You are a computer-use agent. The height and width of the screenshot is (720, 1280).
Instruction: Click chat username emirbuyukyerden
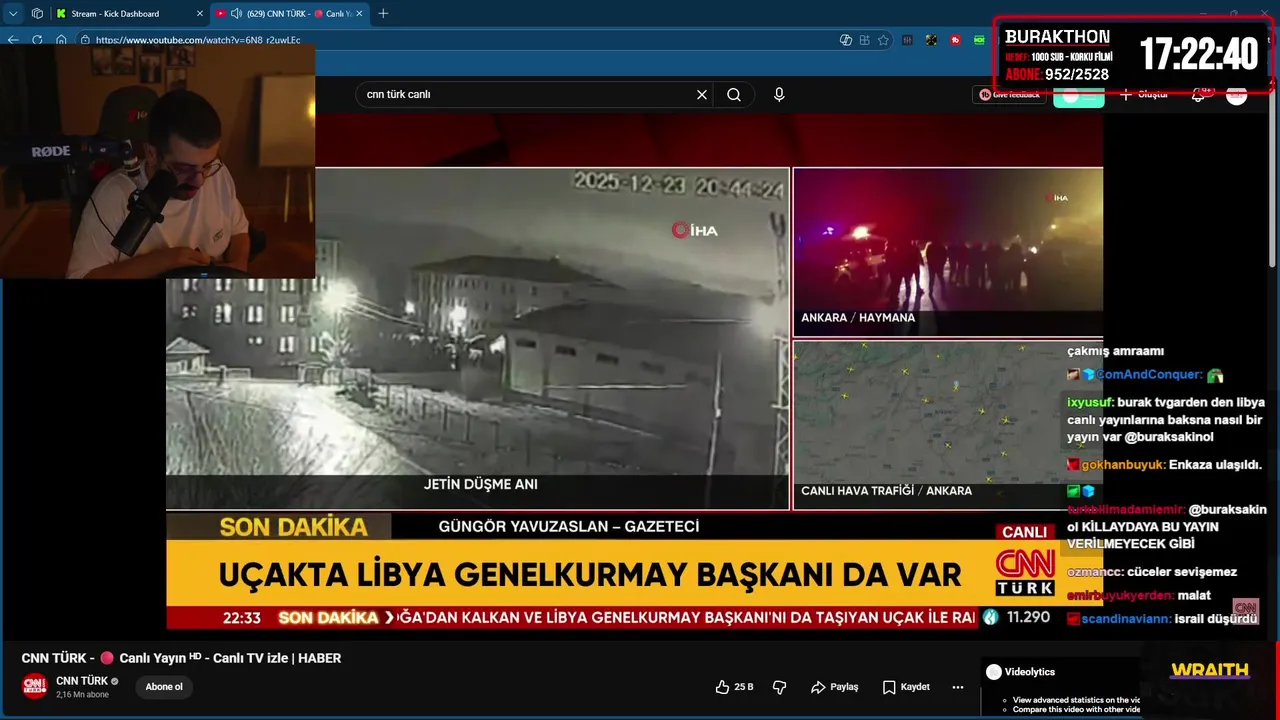coord(1120,595)
